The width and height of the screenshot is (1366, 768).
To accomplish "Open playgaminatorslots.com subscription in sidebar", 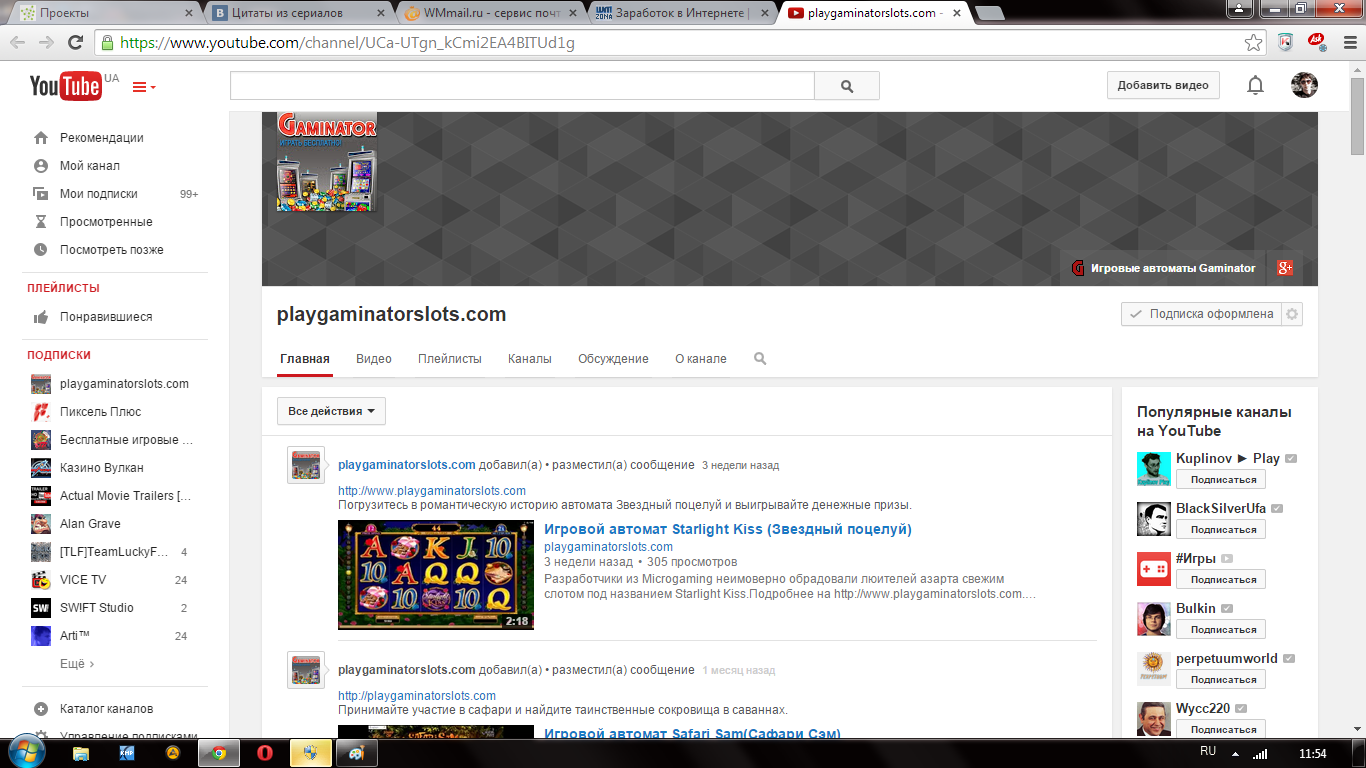I will (124, 384).
